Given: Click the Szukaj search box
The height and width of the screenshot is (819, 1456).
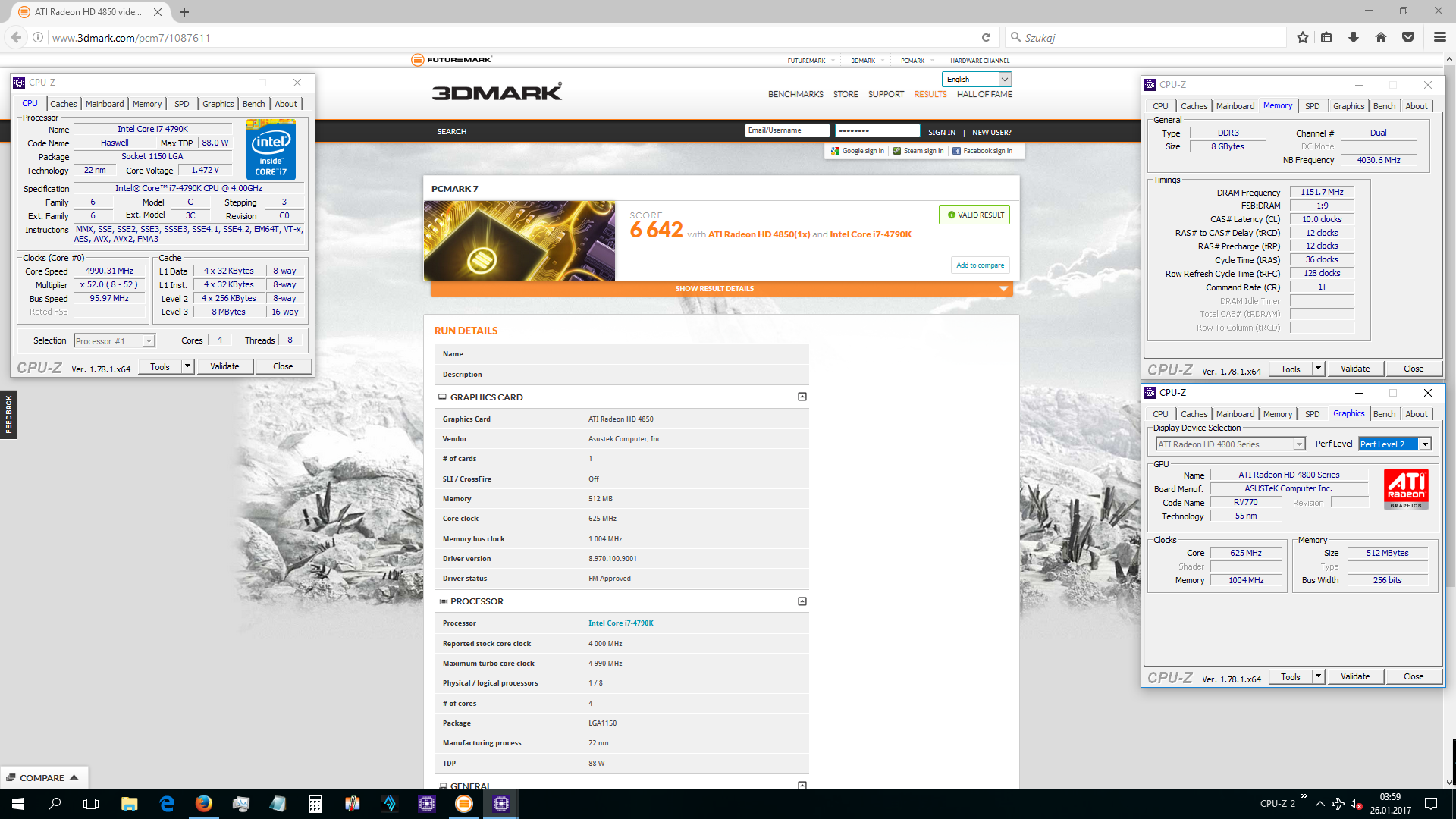Looking at the screenshot, I should (x=1145, y=37).
